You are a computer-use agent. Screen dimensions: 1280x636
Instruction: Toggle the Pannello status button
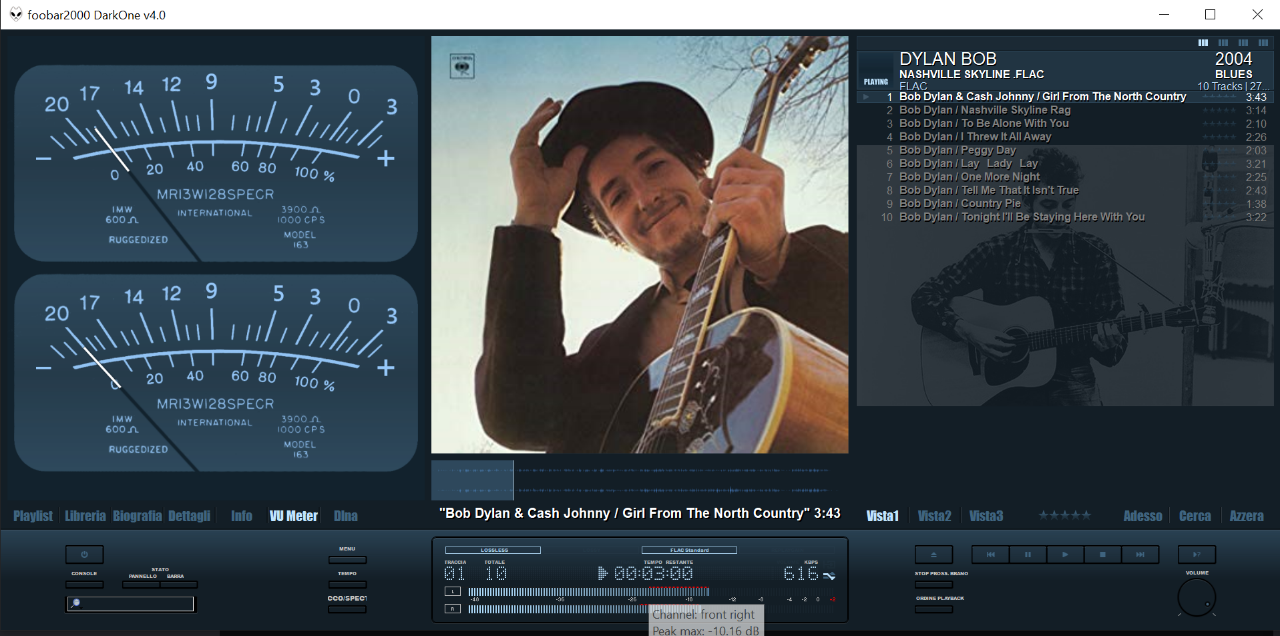click(x=142, y=584)
